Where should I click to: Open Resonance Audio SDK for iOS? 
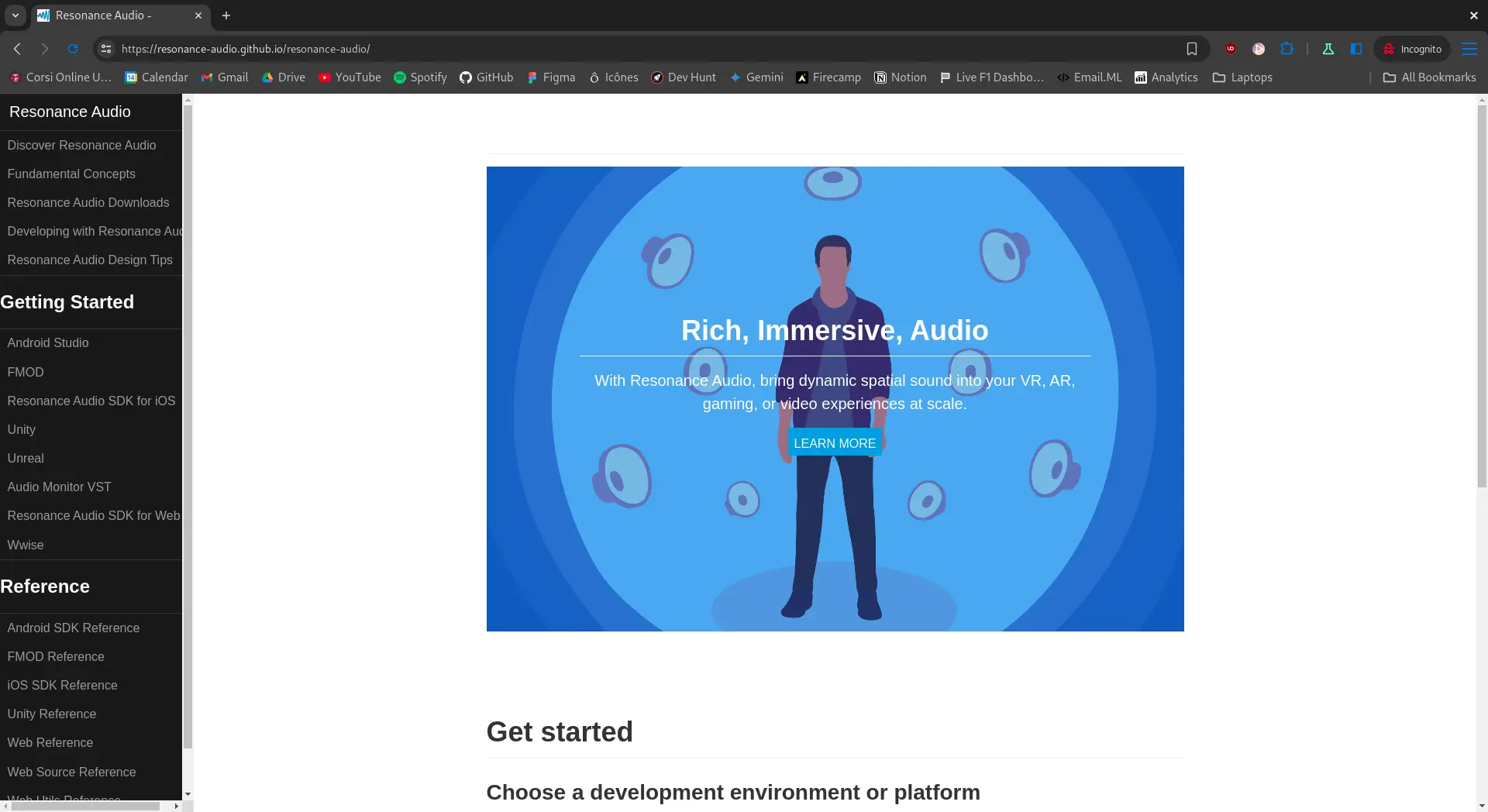pyautogui.click(x=91, y=401)
